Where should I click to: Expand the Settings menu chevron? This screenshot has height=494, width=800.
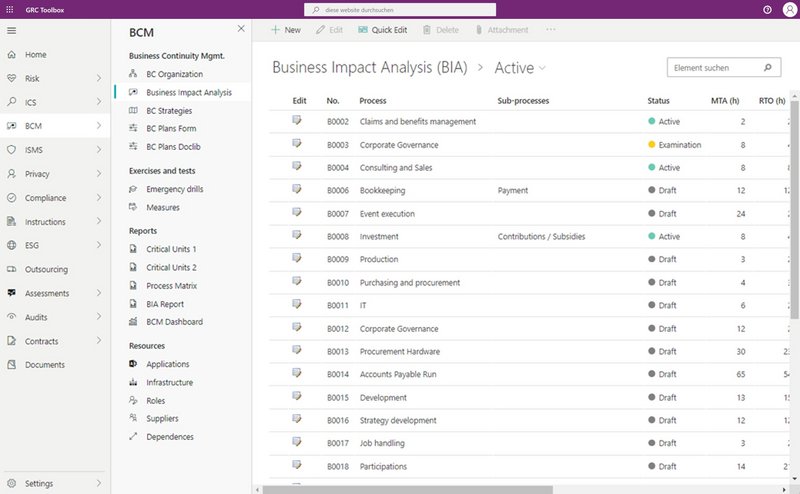click(98, 484)
